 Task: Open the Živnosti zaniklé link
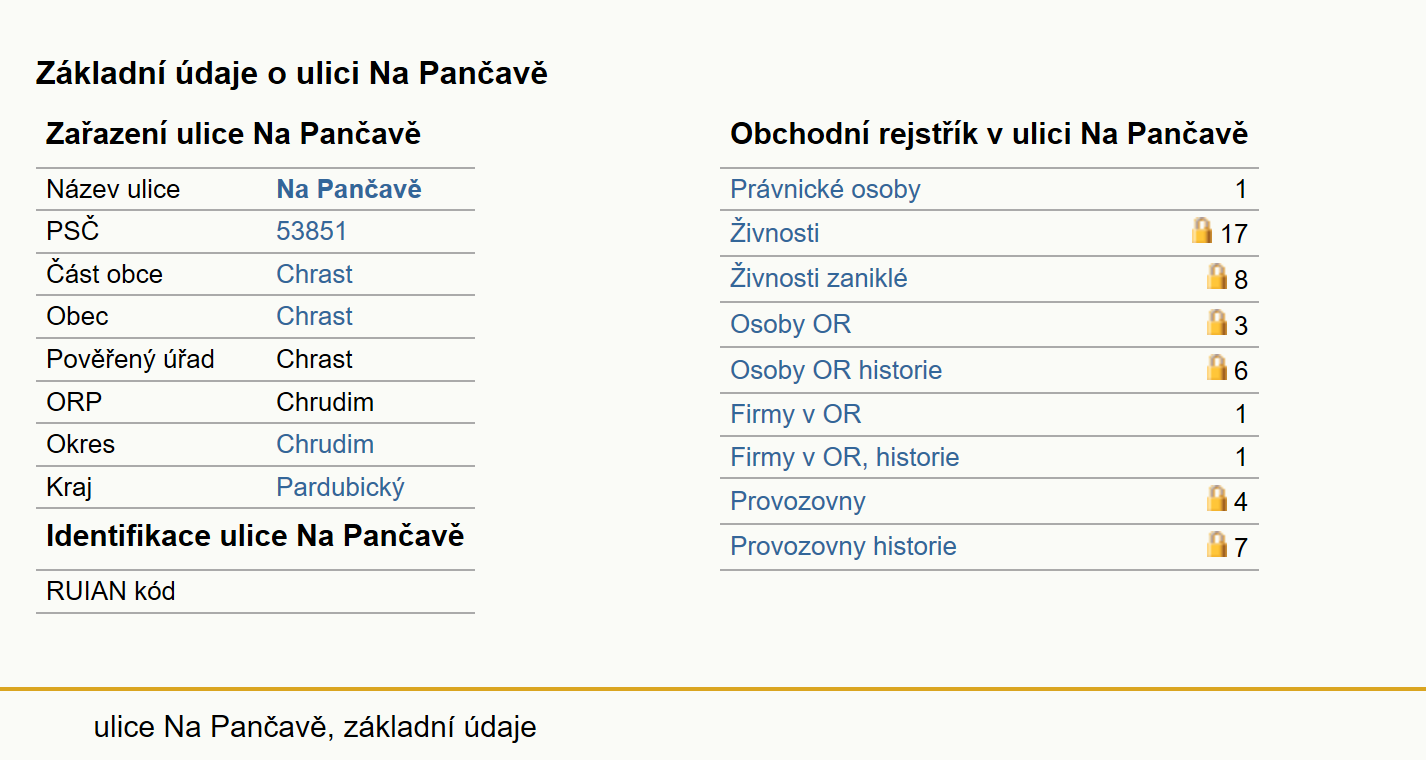(819, 278)
